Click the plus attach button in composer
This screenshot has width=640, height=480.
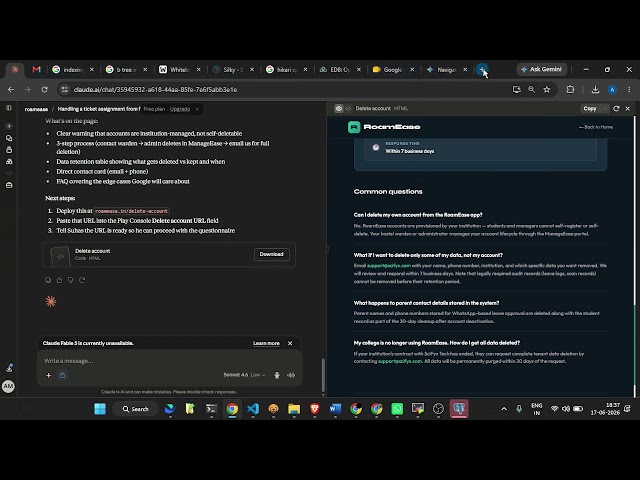[x=49, y=375]
